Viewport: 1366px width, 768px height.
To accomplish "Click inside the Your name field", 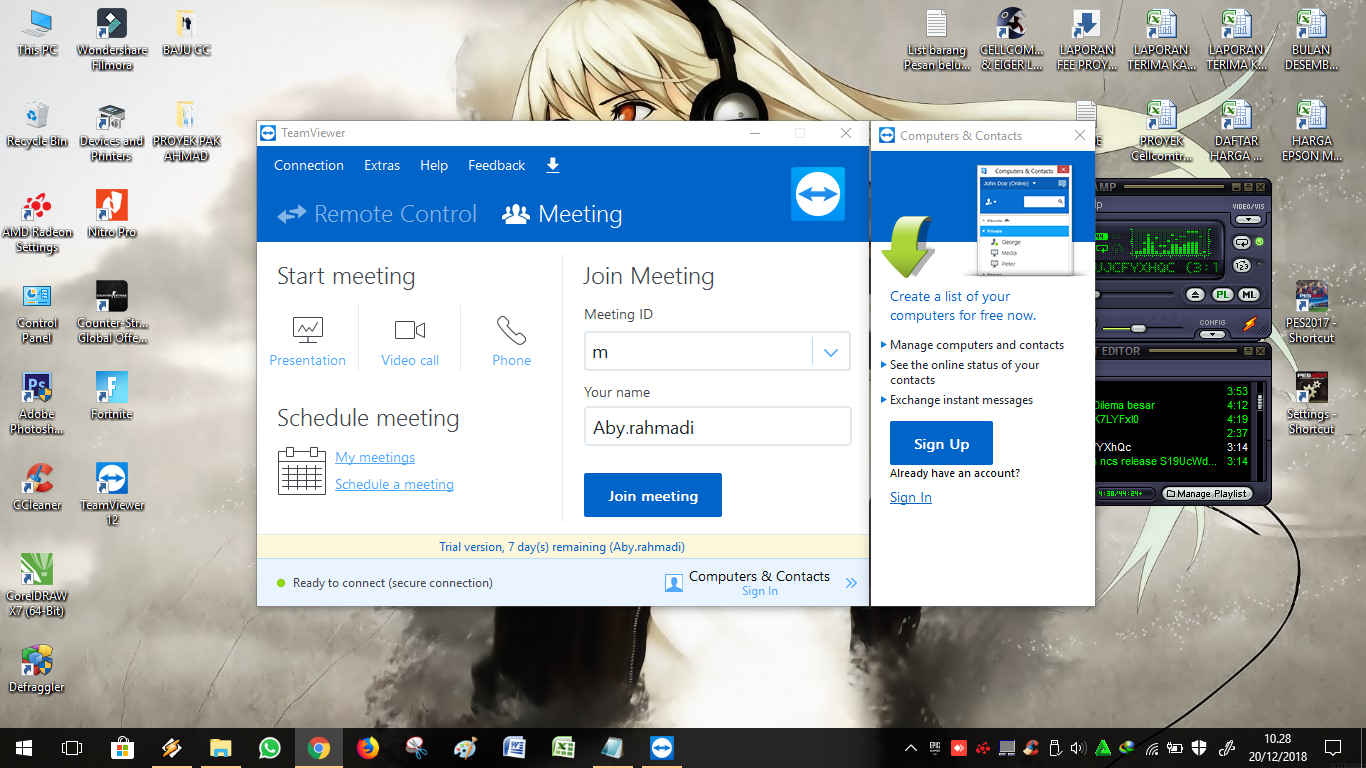I will [x=716, y=426].
